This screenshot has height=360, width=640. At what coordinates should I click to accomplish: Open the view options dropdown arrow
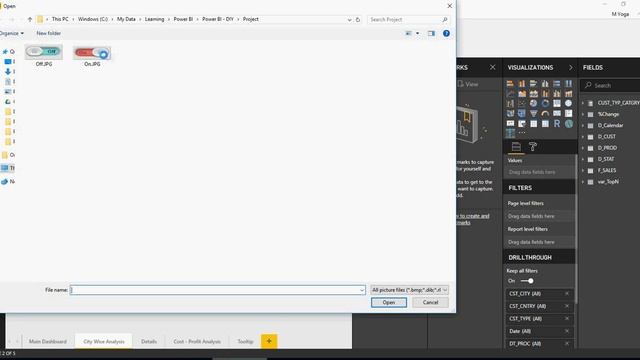(x=418, y=33)
